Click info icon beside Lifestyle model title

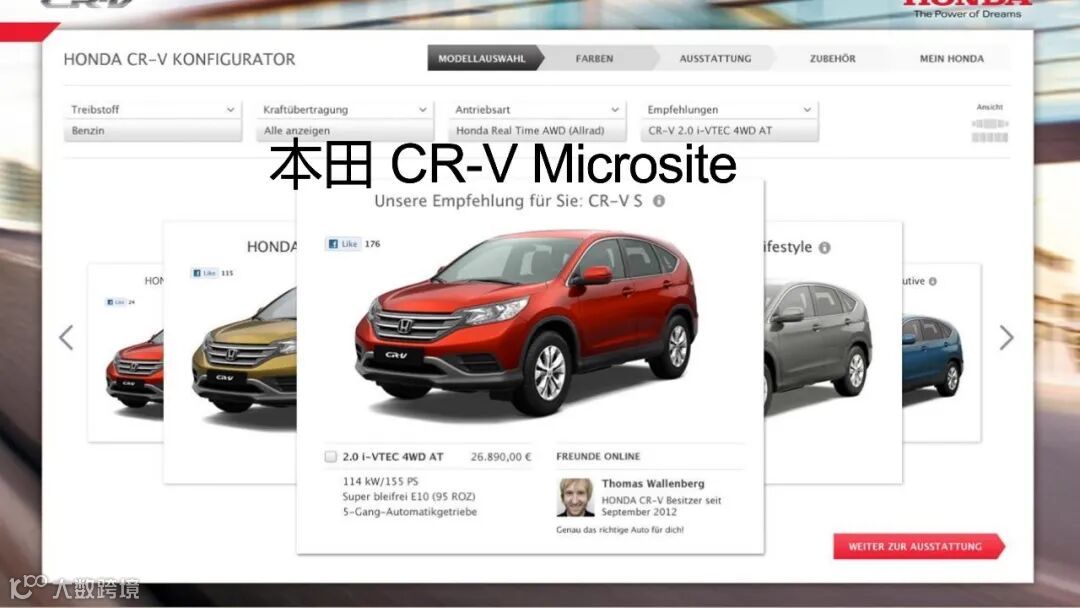[x=824, y=248]
